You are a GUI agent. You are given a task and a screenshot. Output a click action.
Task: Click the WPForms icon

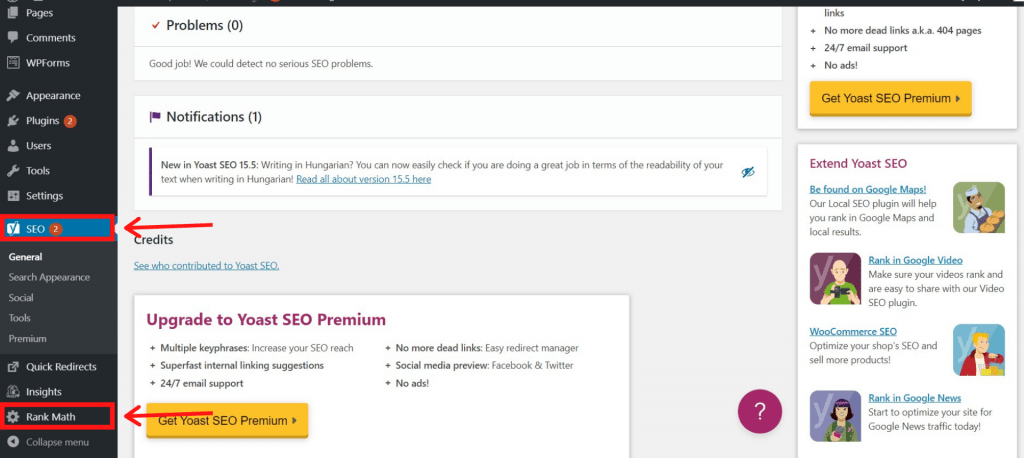click(12, 63)
